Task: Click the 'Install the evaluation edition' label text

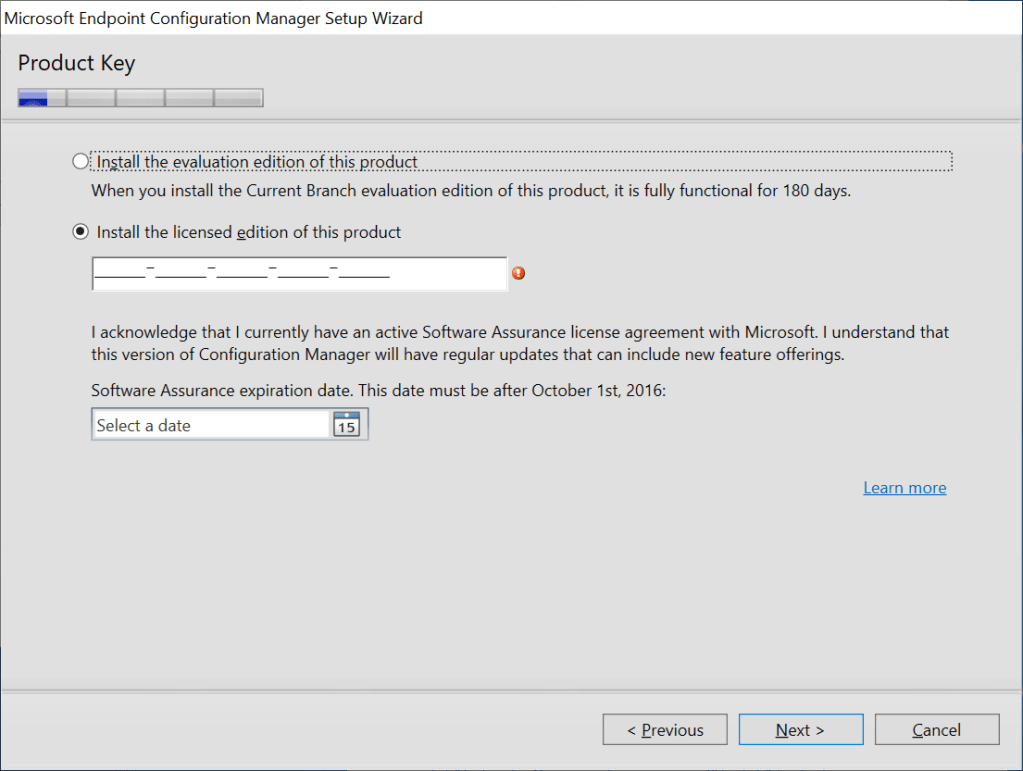Action: [257, 161]
